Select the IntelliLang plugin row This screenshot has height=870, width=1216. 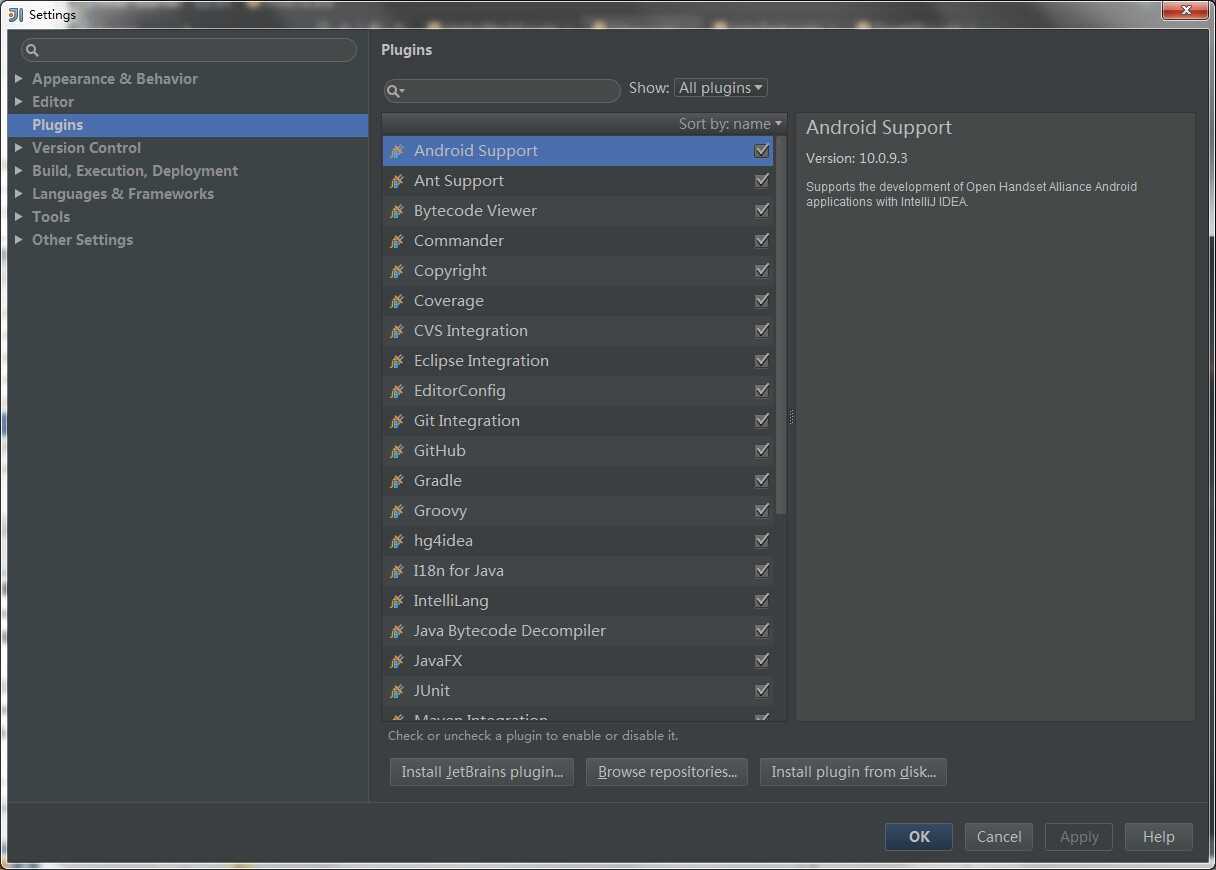click(578, 601)
